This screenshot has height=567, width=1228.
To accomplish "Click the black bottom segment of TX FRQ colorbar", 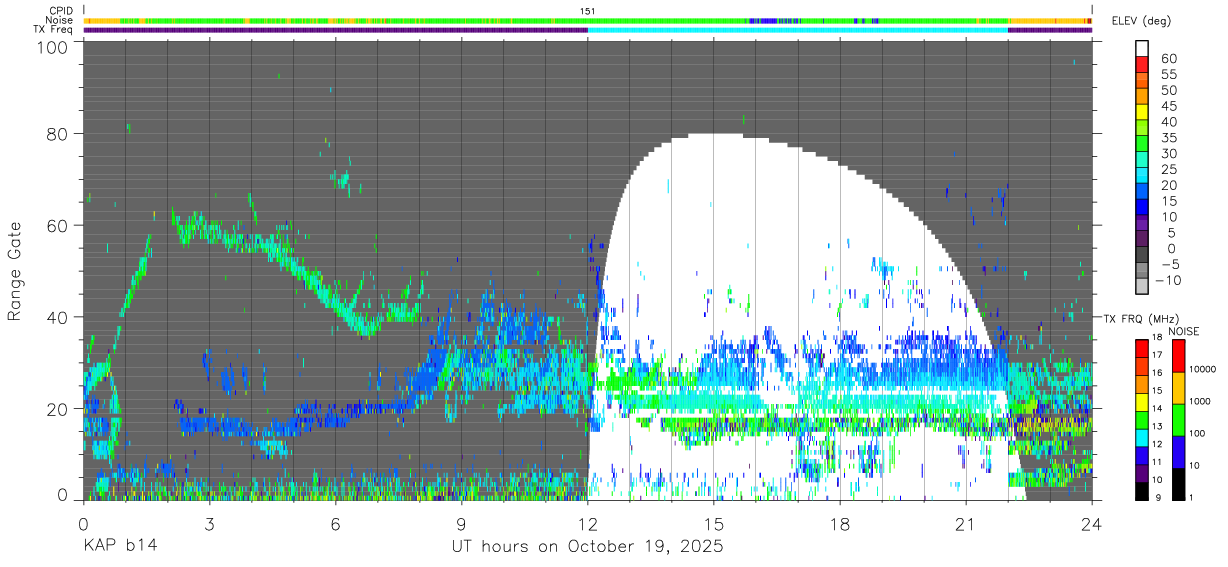I will click(x=1142, y=490).
